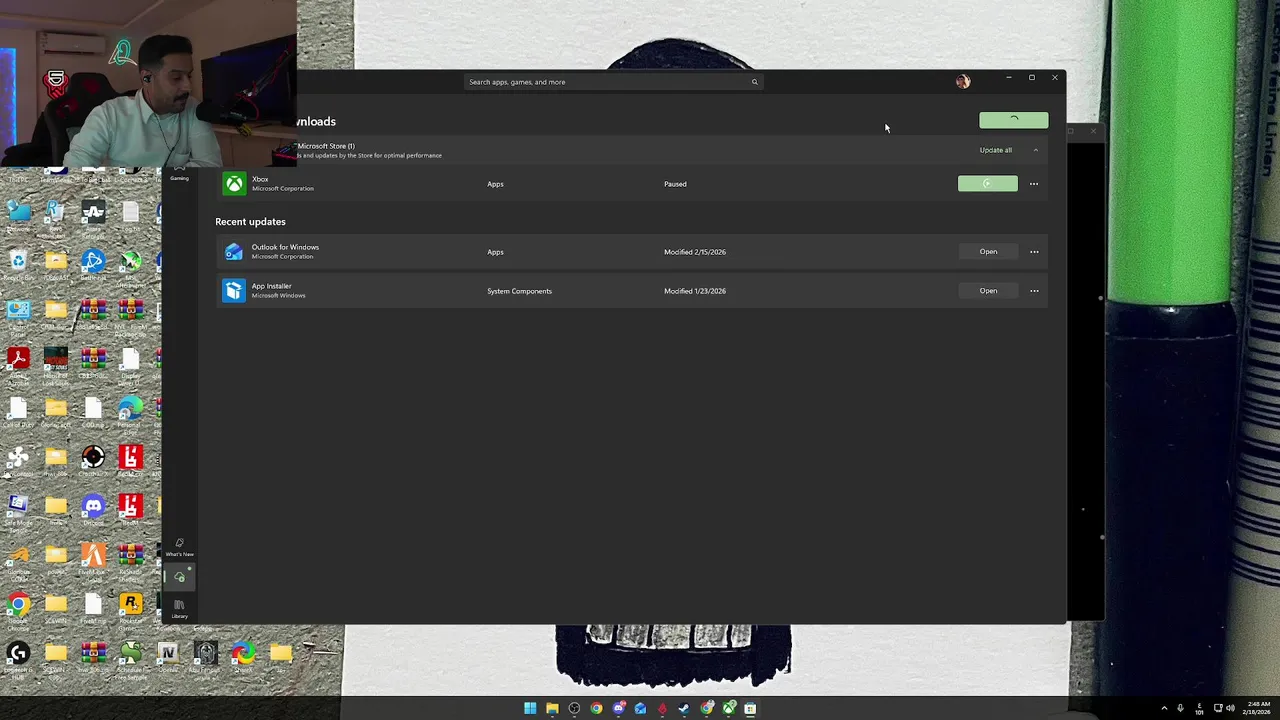Open the Library in Store sidebar
The height and width of the screenshot is (720, 1280).
179,608
